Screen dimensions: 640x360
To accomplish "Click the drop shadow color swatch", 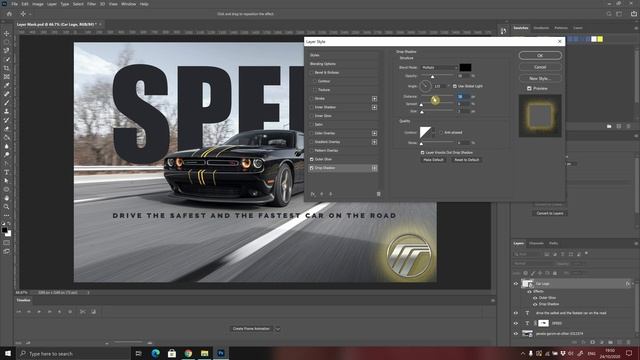I will pos(465,67).
